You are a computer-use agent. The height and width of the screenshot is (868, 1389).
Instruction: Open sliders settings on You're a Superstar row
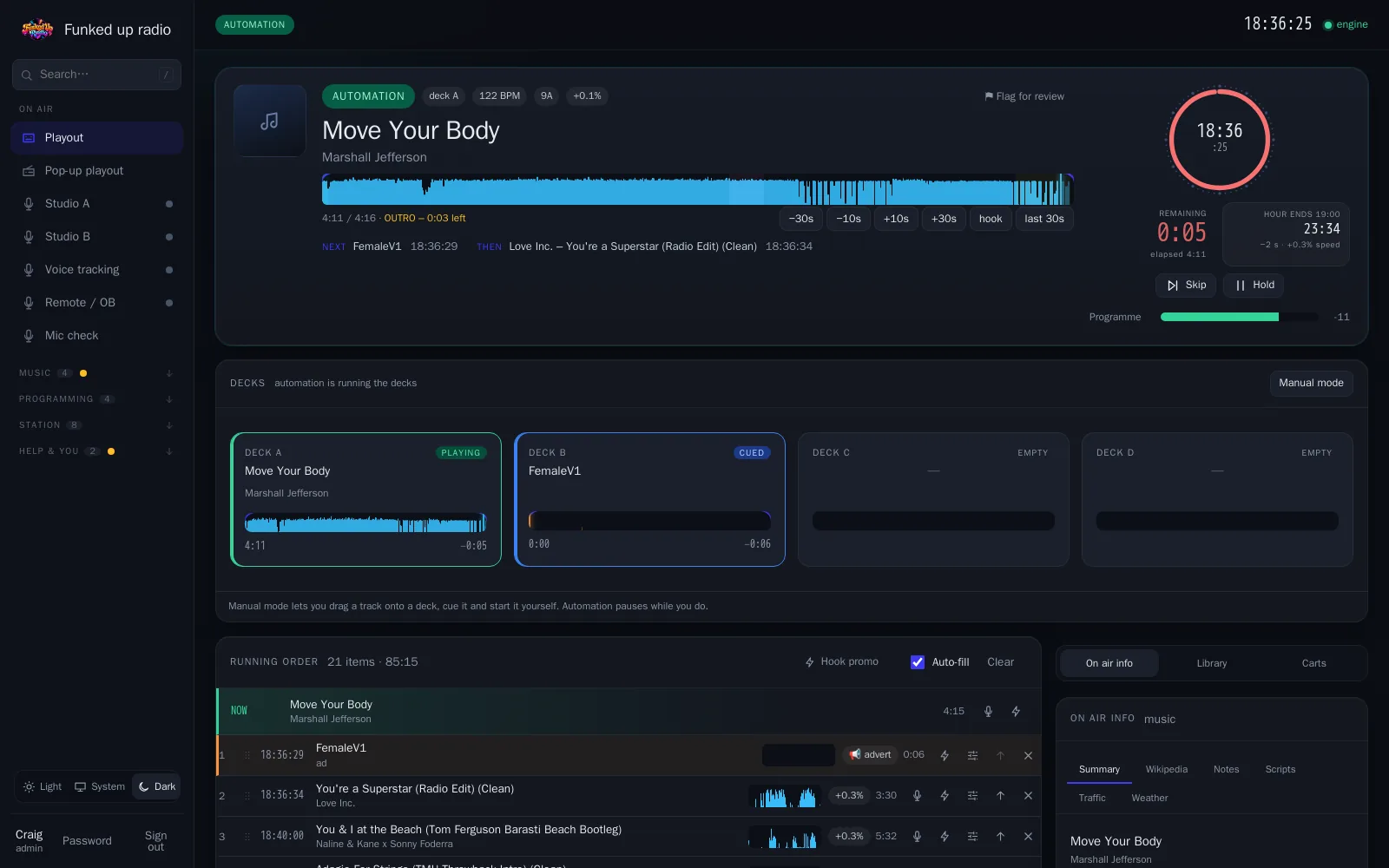972,796
